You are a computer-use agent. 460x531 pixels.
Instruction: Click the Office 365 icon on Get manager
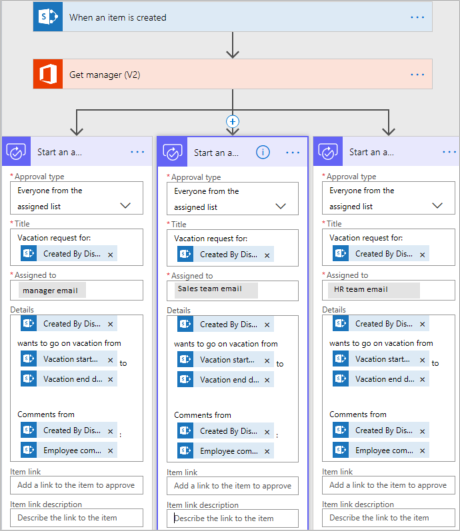tap(48, 74)
